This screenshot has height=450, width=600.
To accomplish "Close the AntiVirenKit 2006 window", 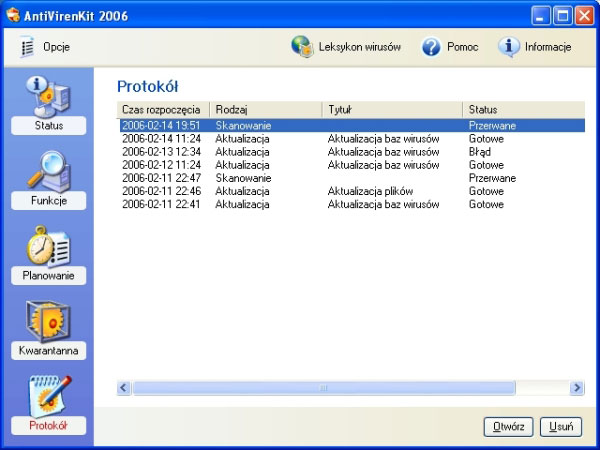I will point(584,16).
